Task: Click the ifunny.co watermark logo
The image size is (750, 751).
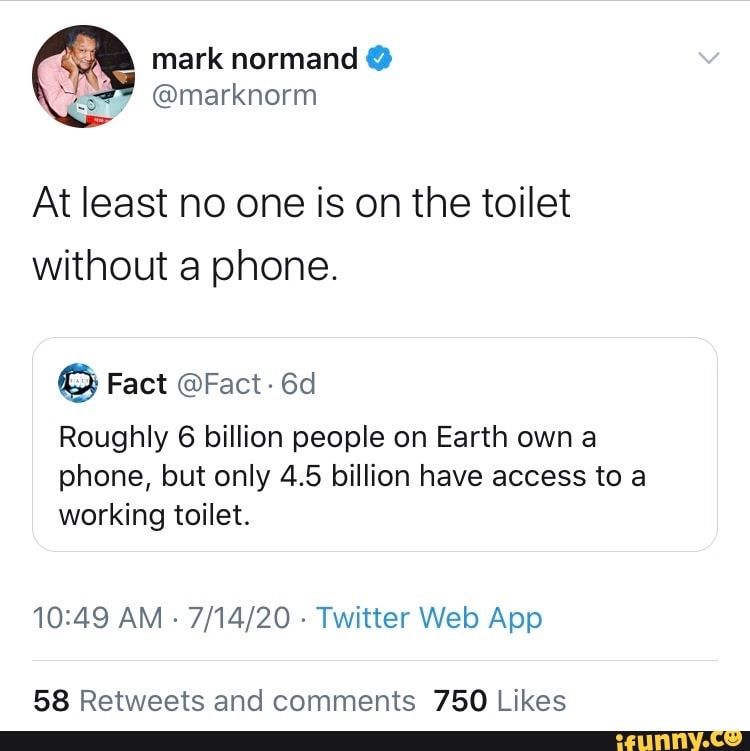Action: (x=680, y=740)
